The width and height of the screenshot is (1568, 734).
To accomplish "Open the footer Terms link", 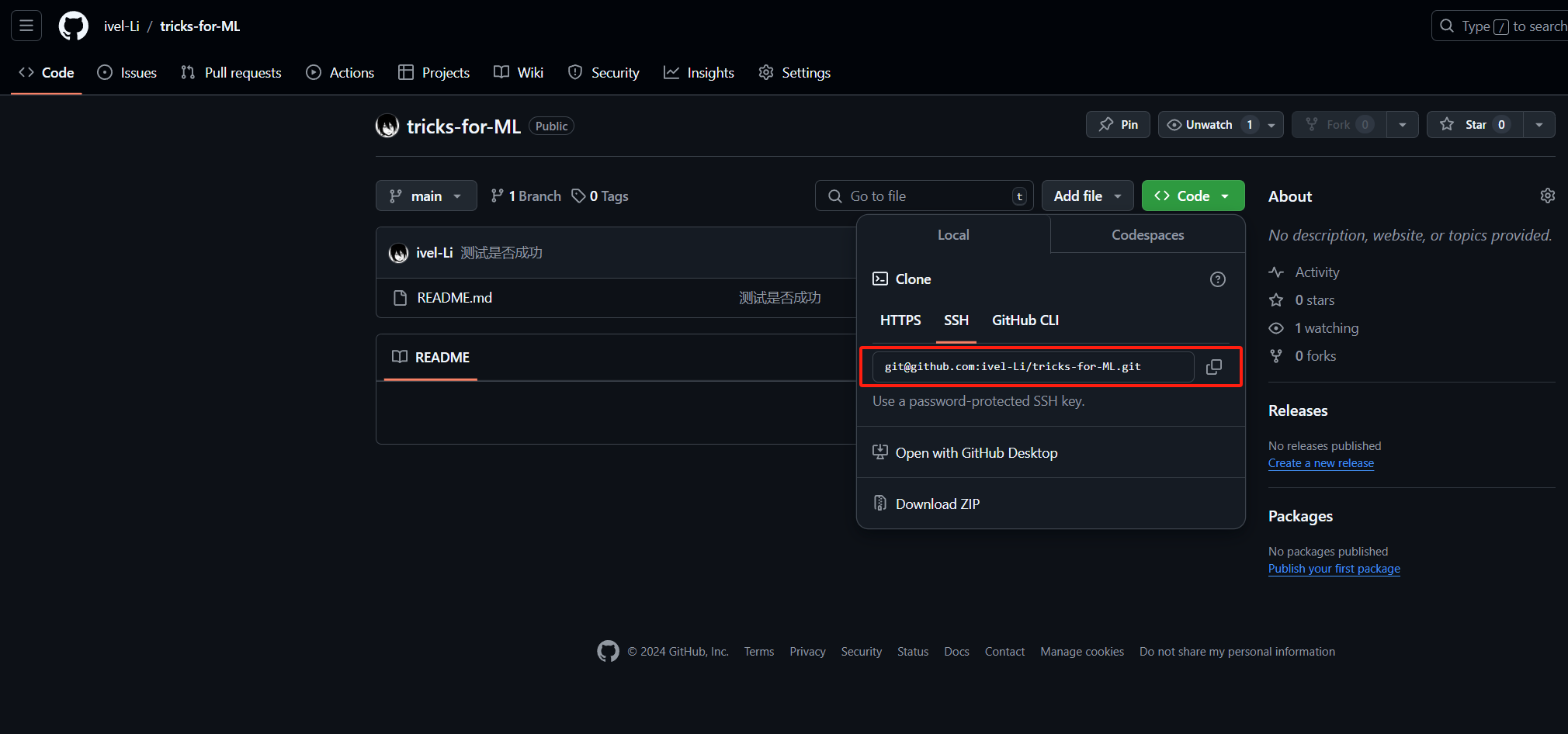I will (759, 652).
